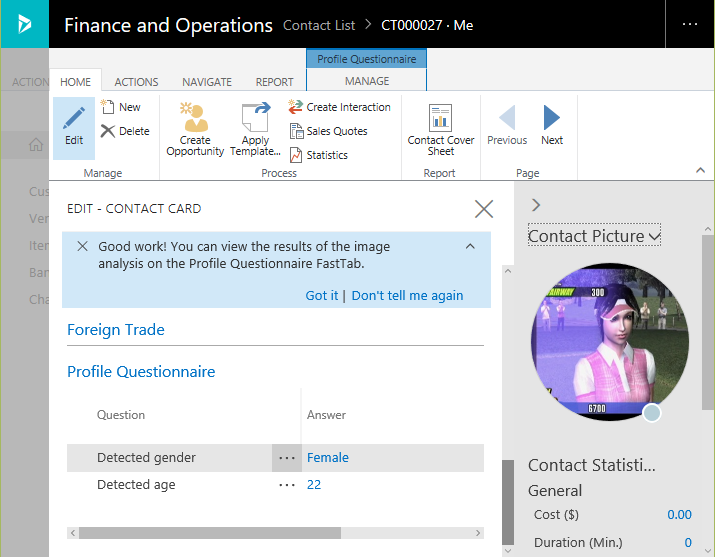Create a New contact
This screenshot has width=715, height=557.
[x=120, y=107]
